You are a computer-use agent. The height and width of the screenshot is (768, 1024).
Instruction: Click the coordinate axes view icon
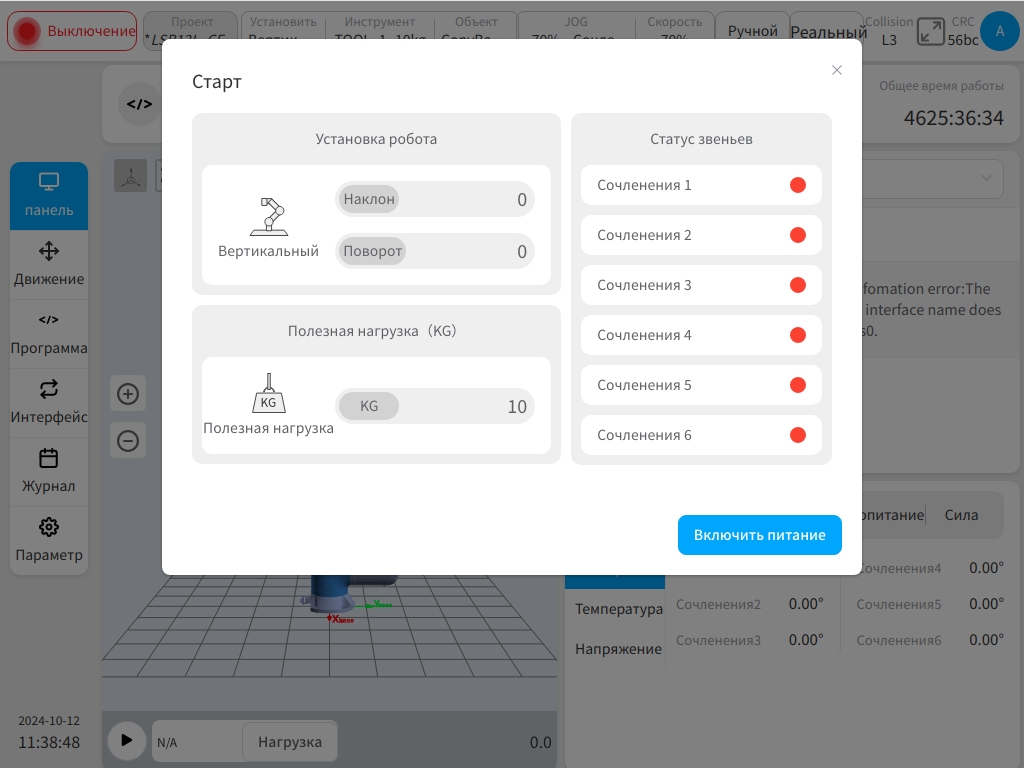coord(131,176)
